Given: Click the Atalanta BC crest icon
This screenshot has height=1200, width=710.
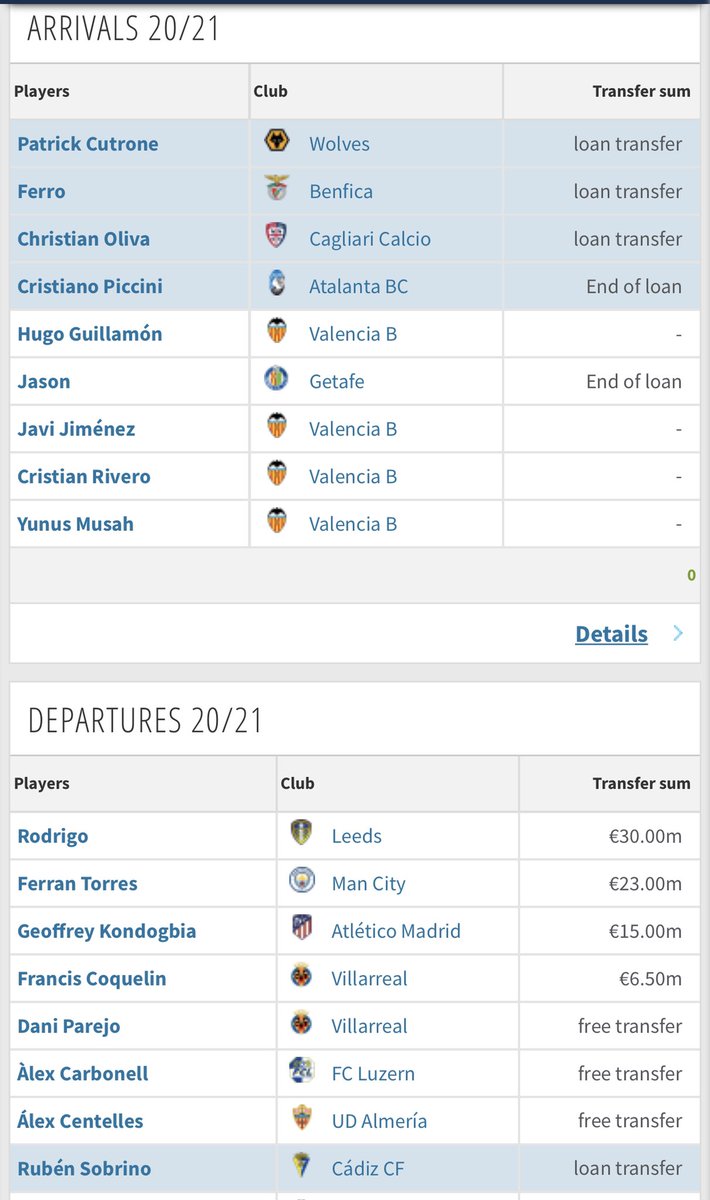Looking at the screenshot, I should click(x=277, y=283).
